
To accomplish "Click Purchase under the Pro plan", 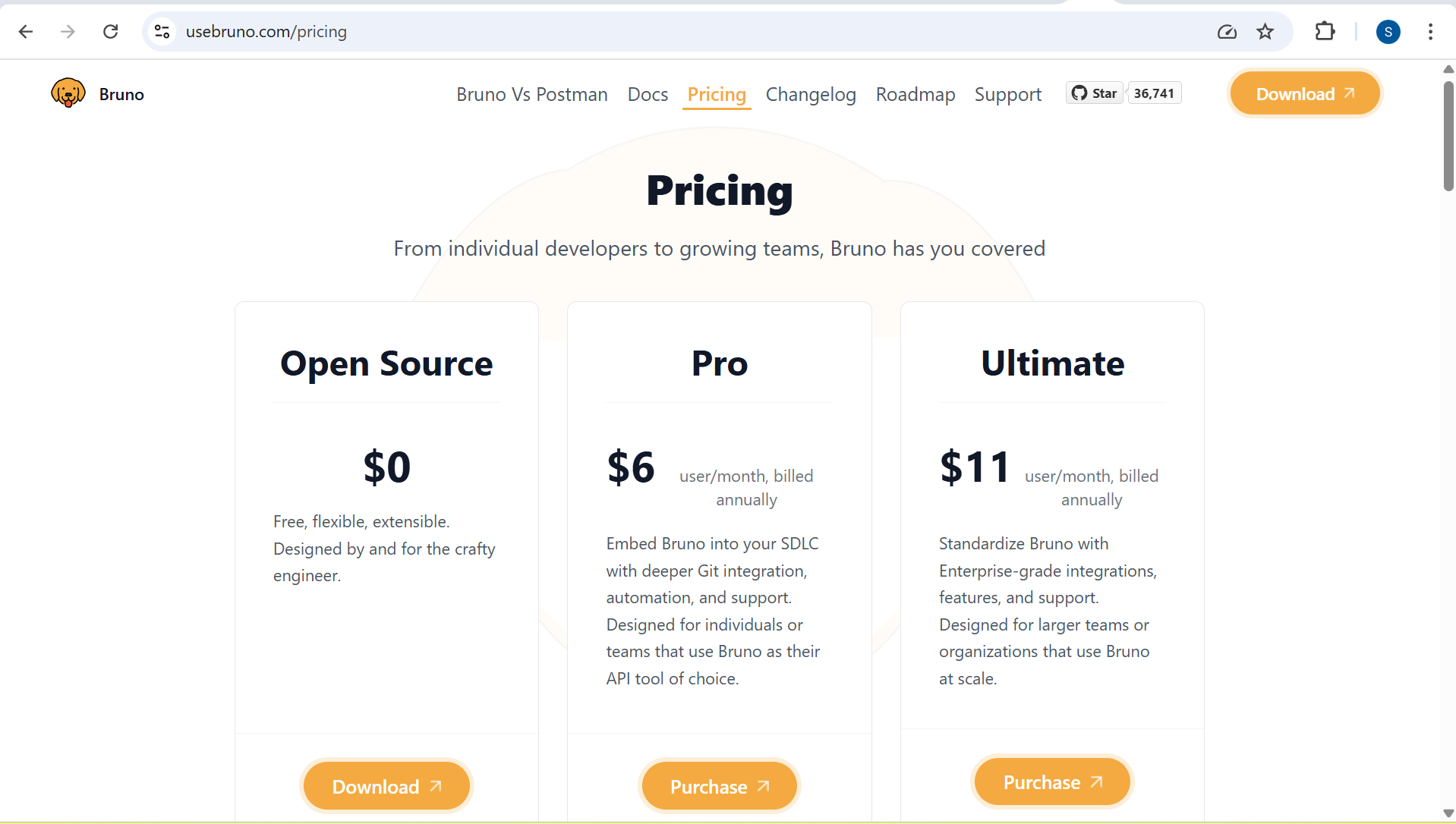I will click(719, 786).
